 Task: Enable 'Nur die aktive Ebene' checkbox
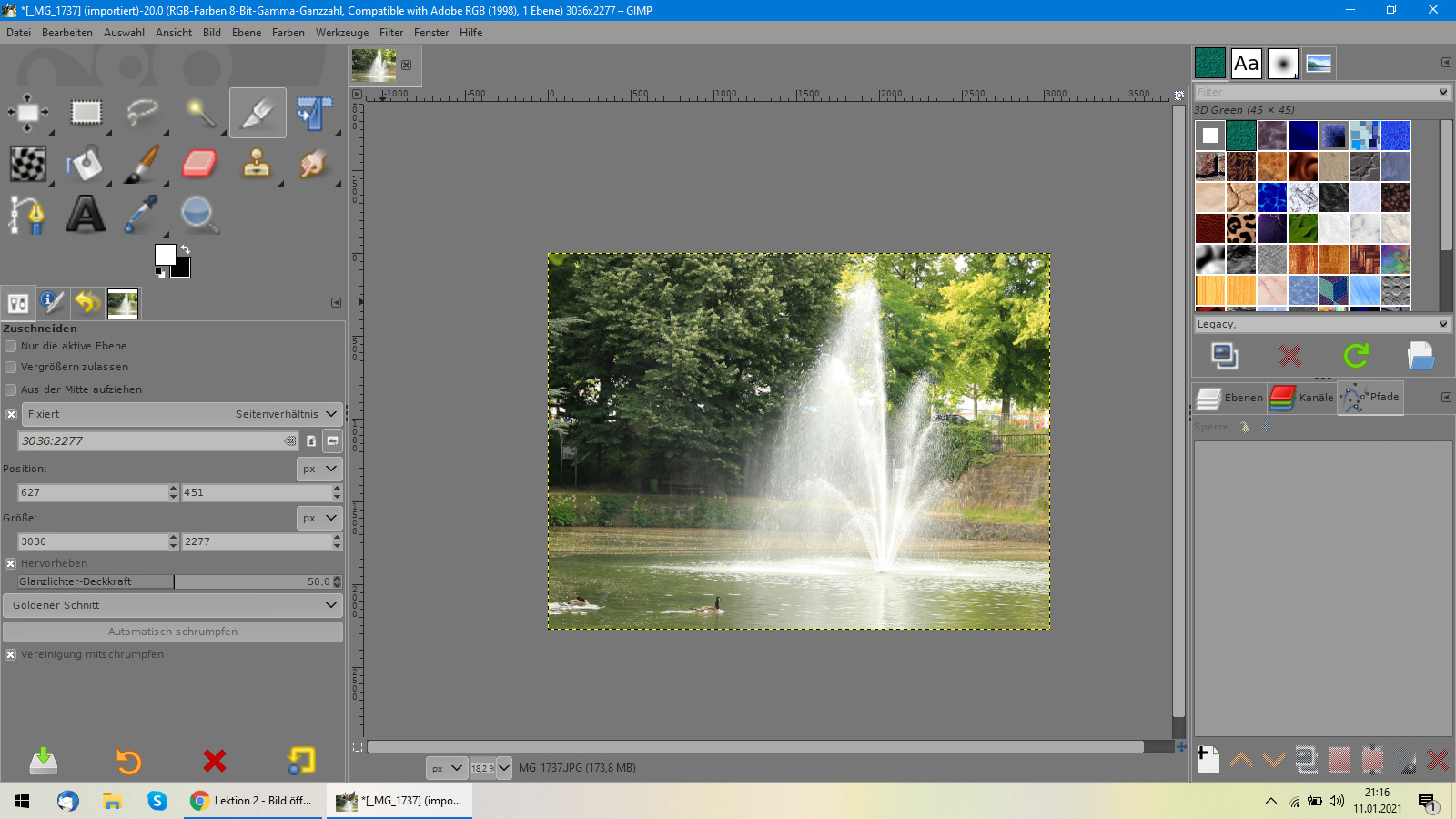[x=11, y=346]
